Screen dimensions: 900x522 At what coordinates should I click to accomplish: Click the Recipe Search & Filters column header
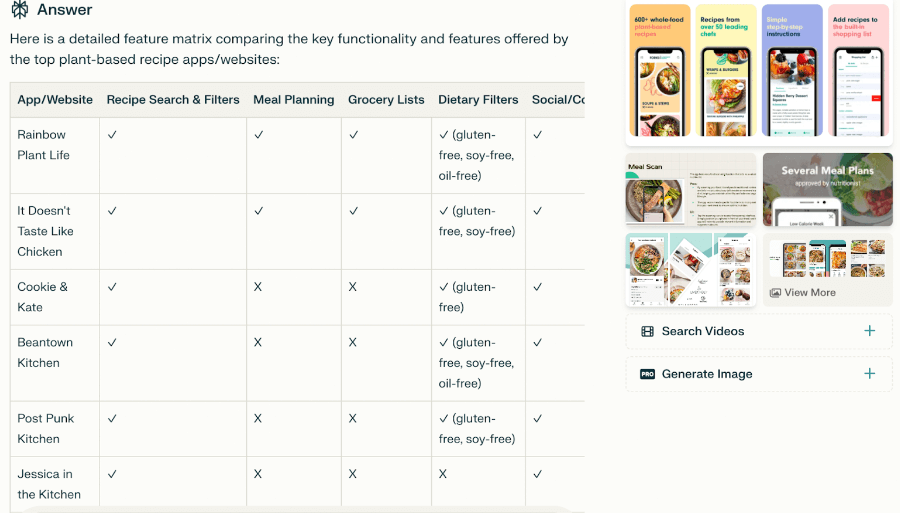pos(173,100)
